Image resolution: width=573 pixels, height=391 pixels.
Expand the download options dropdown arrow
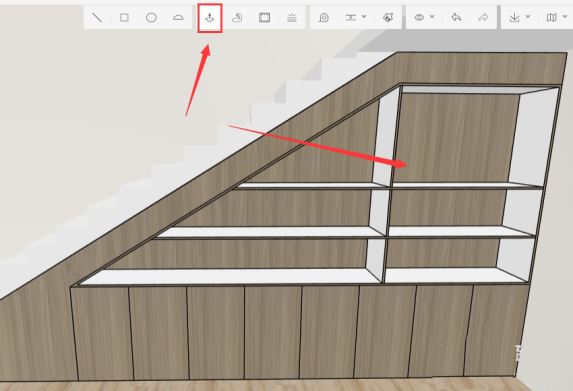pos(528,16)
